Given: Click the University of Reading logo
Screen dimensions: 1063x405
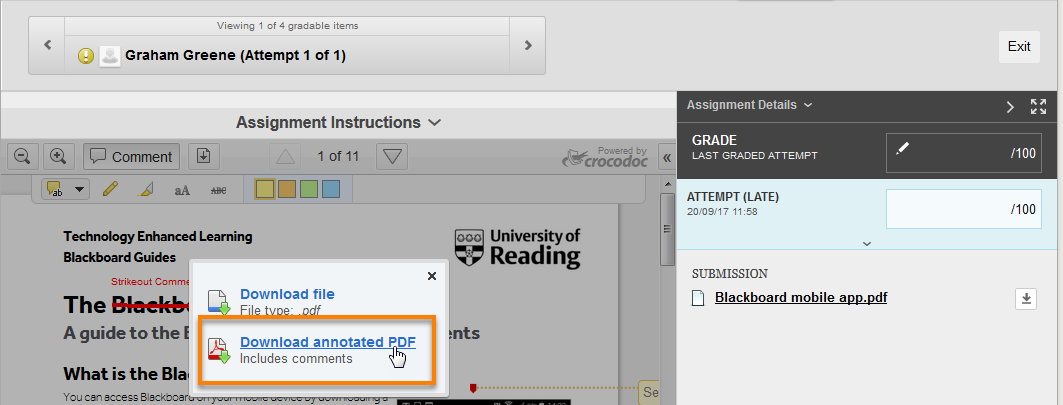Looking at the screenshot, I should (517, 247).
